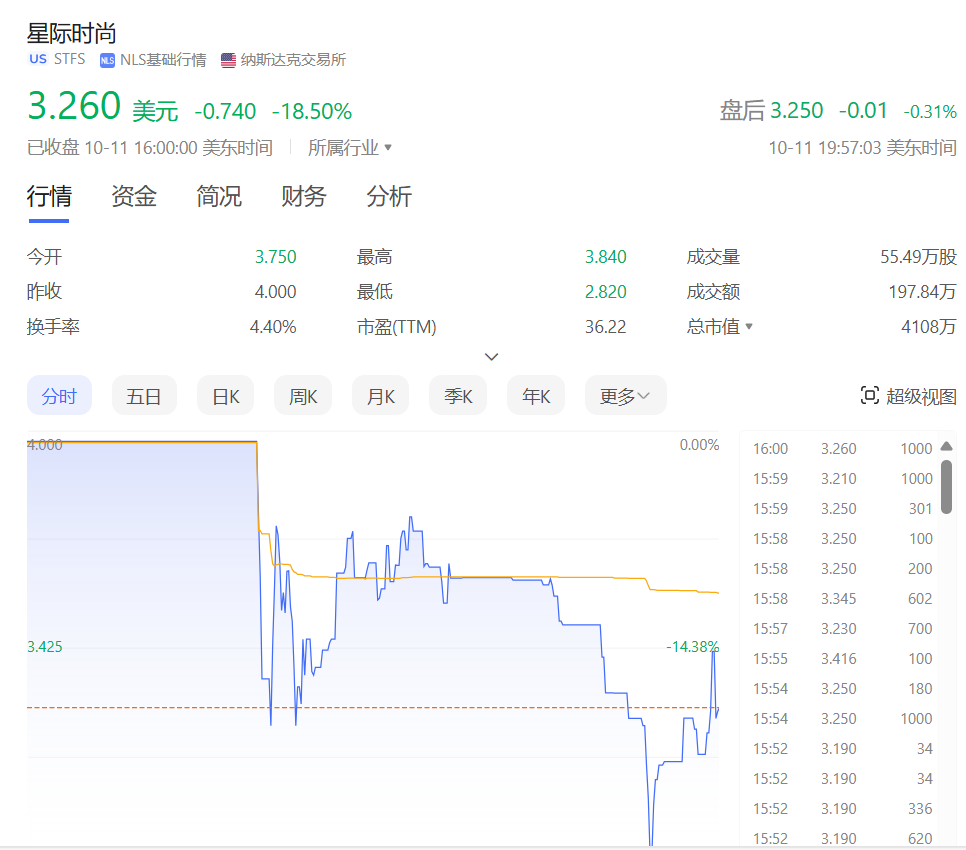Image resolution: width=966 pixels, height=850 pixels.
Task: Expand more stats with the chevron below
Action: (x=492, y=357)
